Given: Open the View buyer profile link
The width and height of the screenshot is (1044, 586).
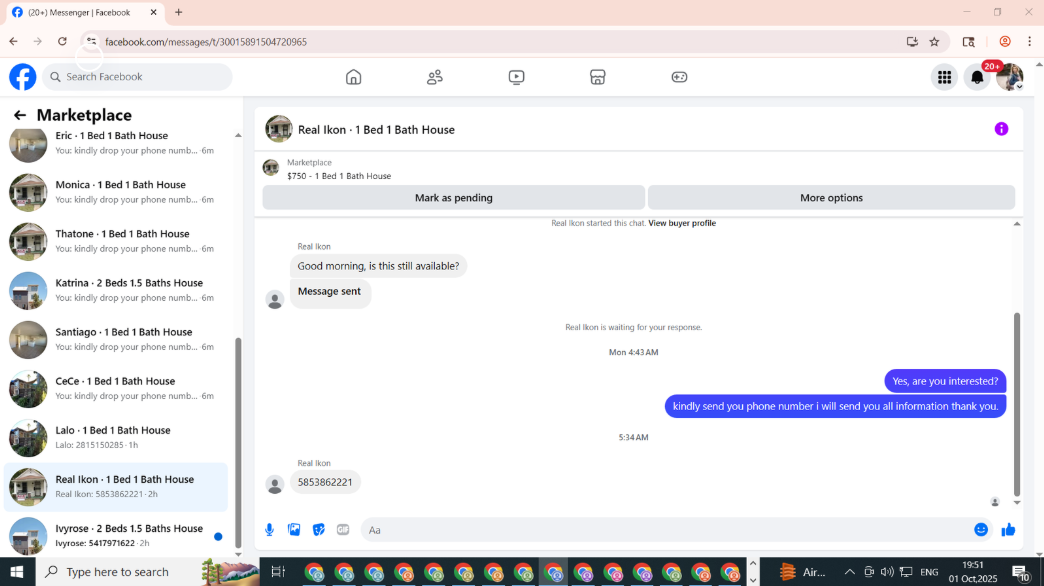Looking at the screenshot, I should point(682,223).
